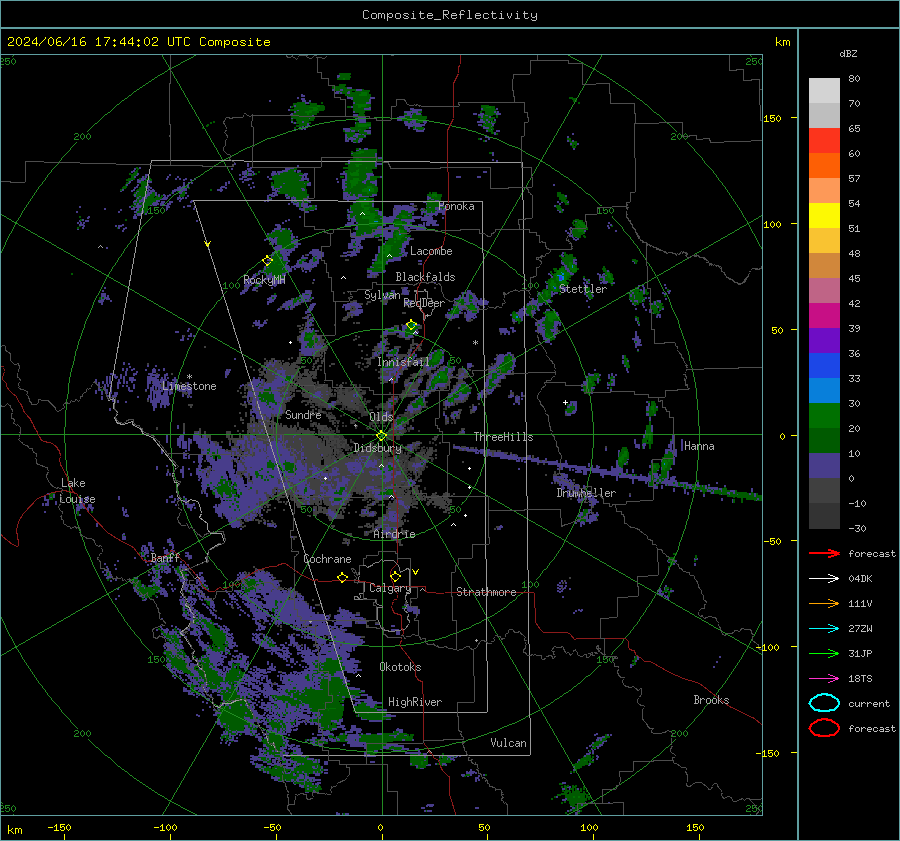Click the white 04DK arrow legend icon
The height and width of the screenshot is (841, 900).
click(824, 579)
